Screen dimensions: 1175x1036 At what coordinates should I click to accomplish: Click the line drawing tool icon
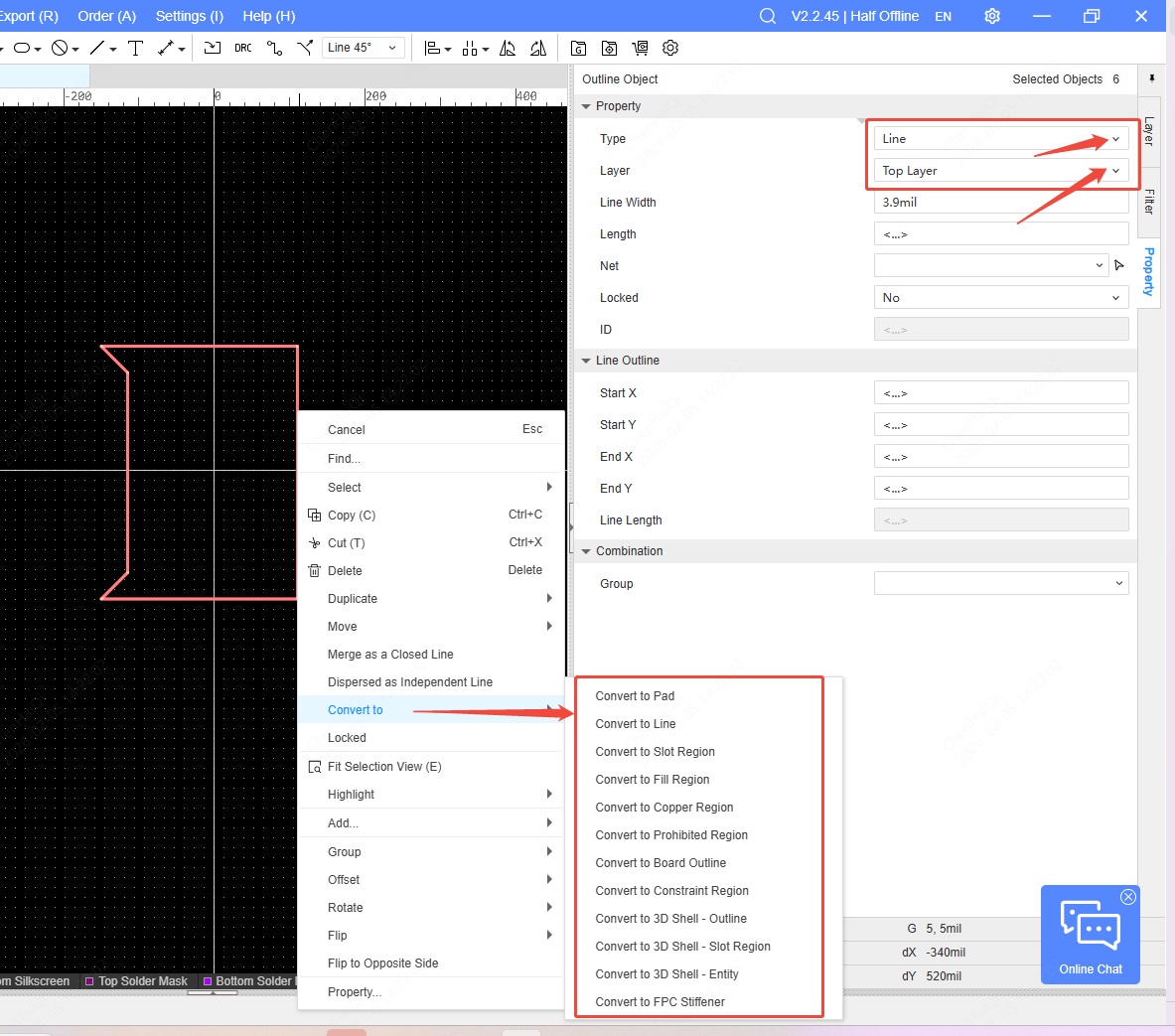97,48
